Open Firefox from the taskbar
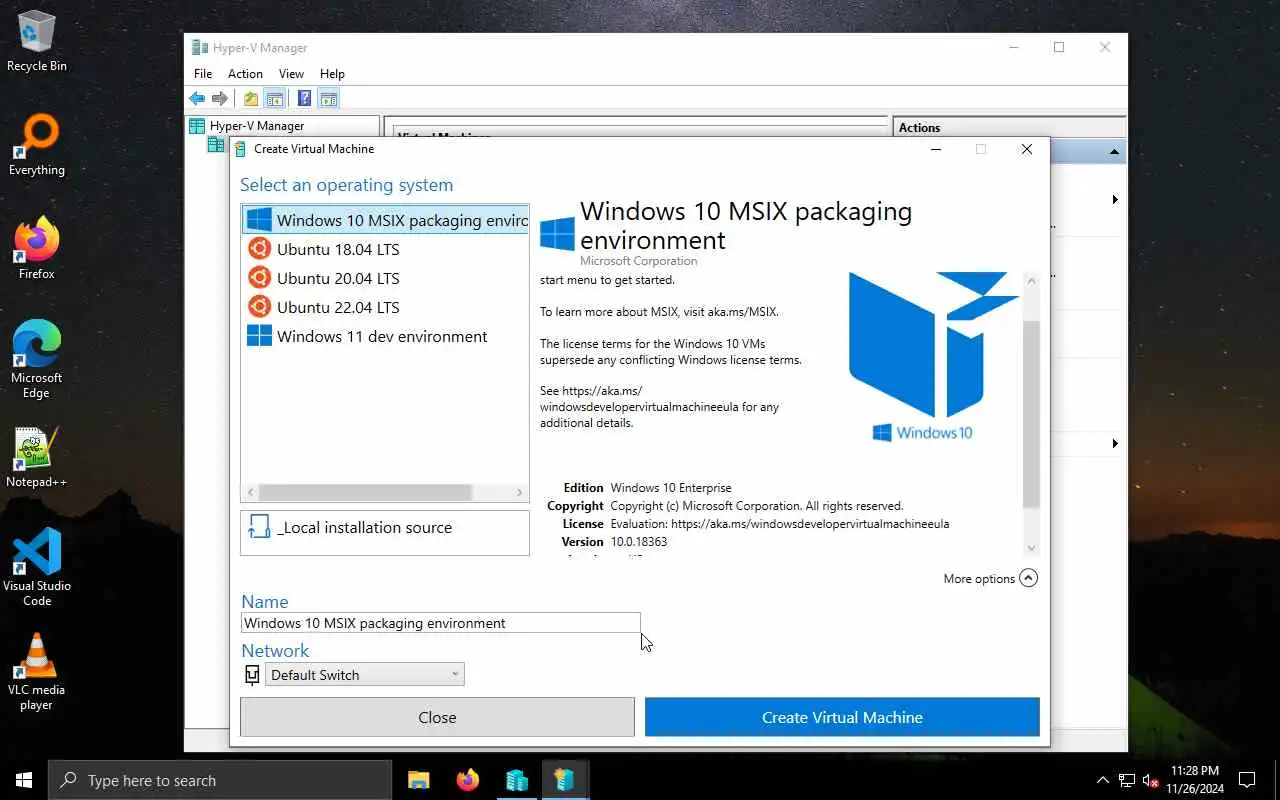Image resolution: width=1280 pixels, height=800 pixels. (x=467, y=780)
